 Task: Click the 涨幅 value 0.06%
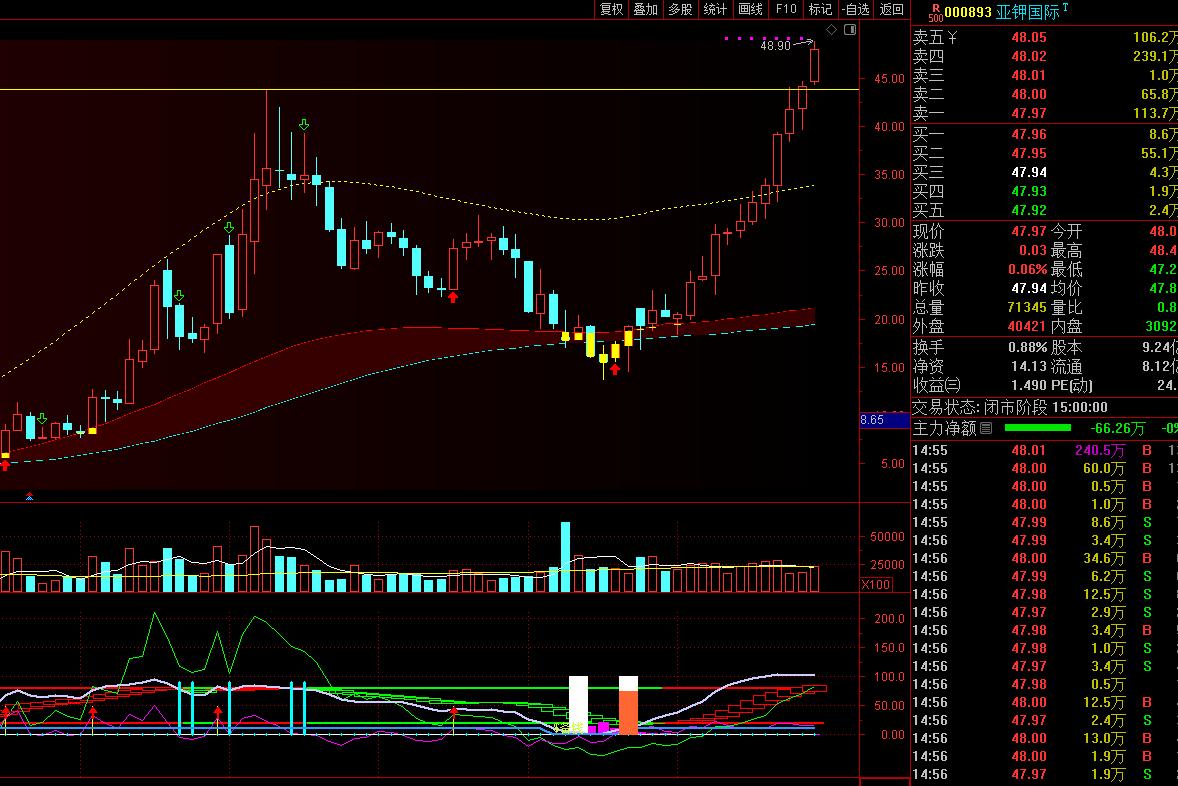tap(1027, 270)
